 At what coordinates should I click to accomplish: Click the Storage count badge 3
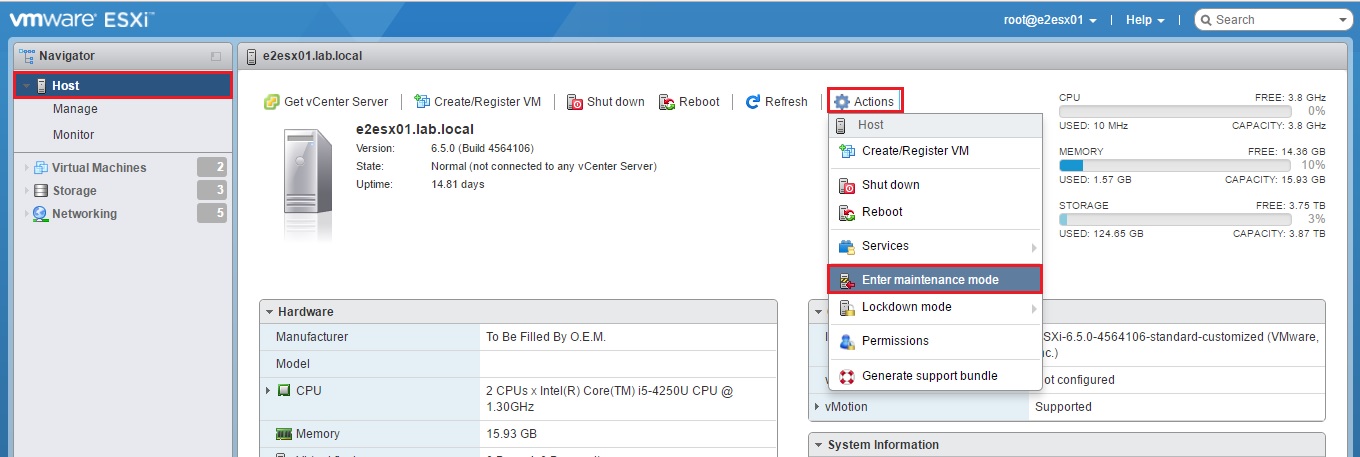point(212,190)
